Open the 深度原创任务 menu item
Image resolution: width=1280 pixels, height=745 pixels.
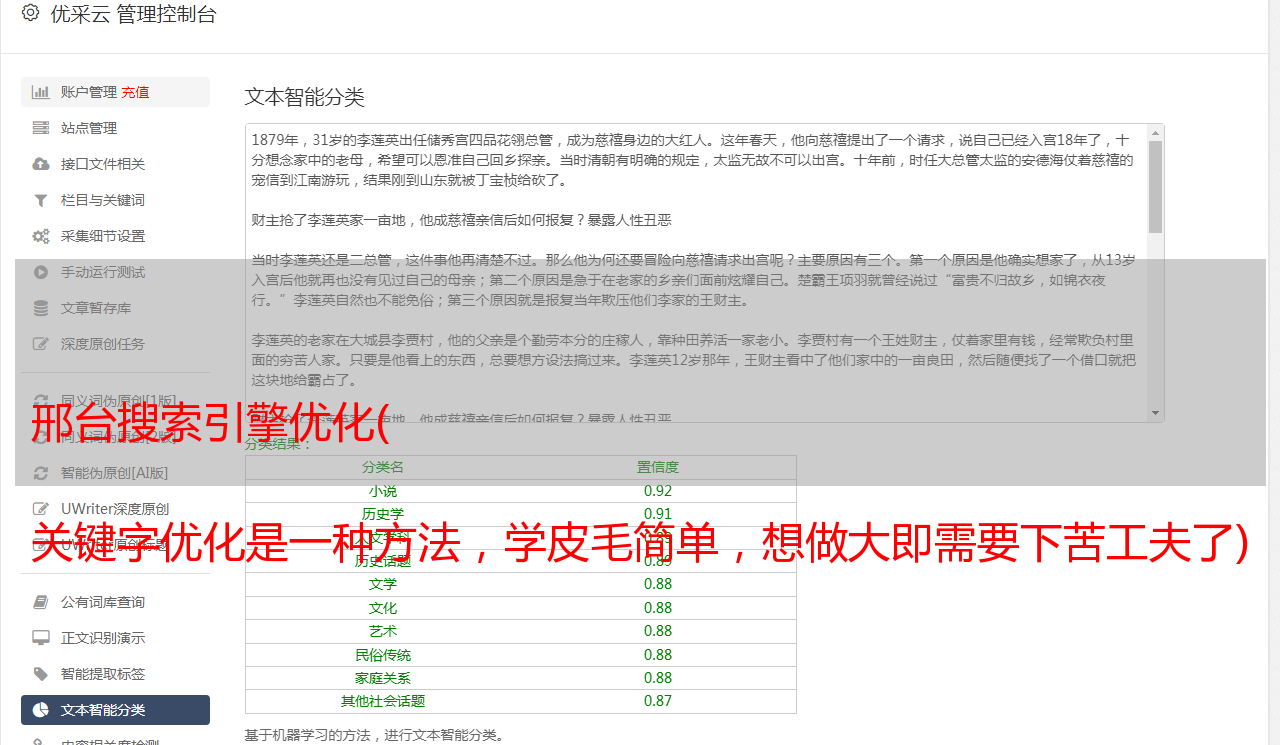(102, 344)
